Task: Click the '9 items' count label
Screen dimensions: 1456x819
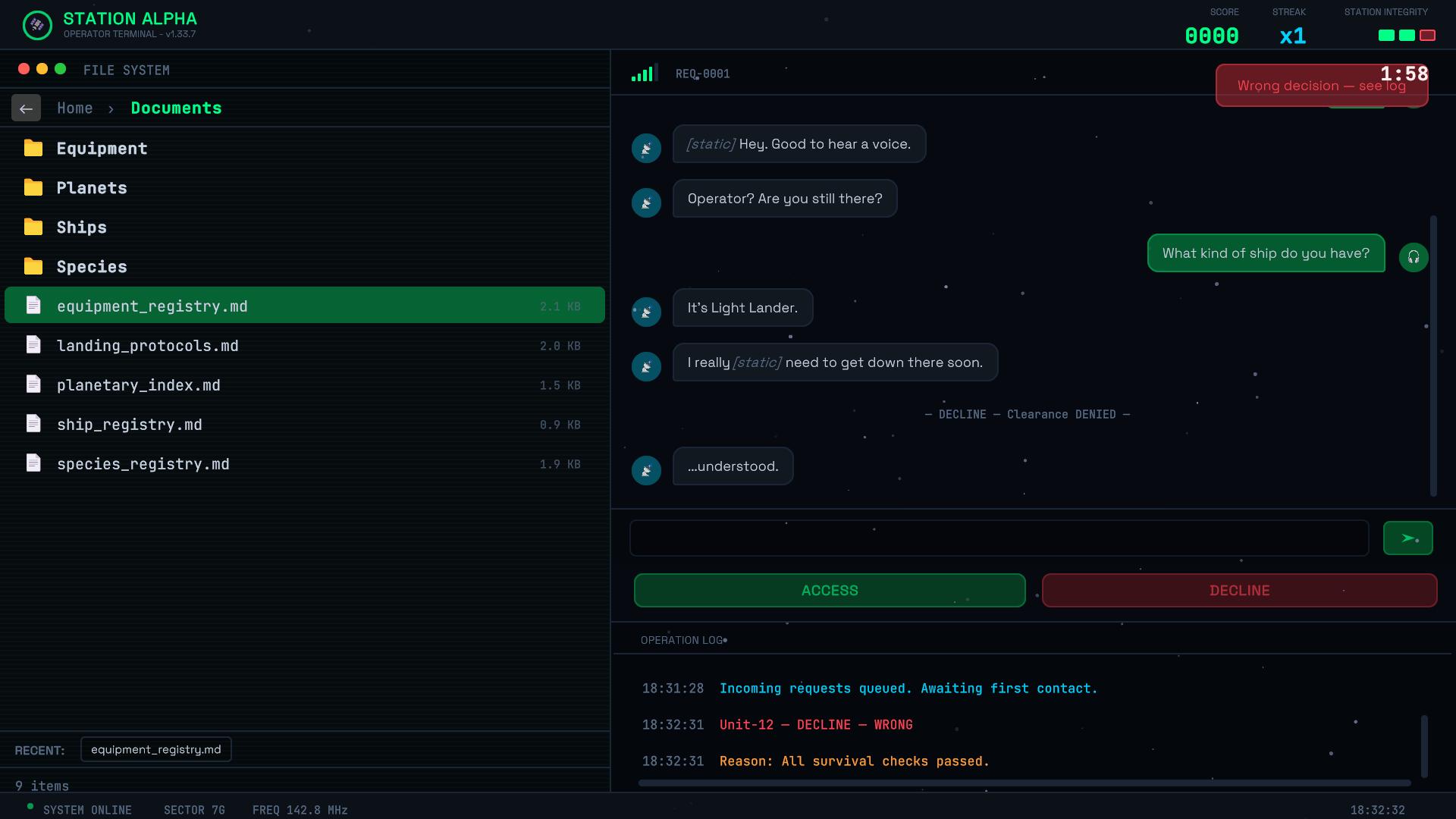Action: tap(42, 786)
